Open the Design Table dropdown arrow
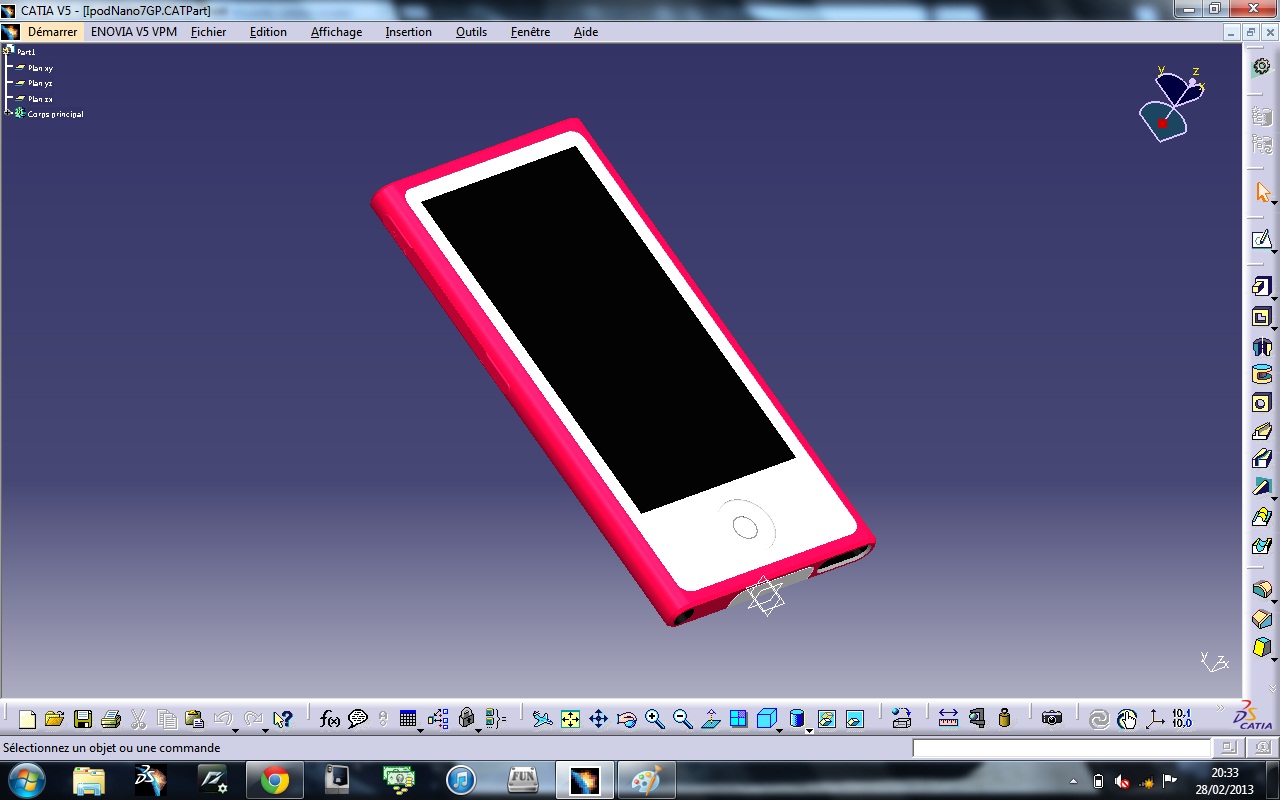This screenshot has height=800, width=1280. click(420, 729)
